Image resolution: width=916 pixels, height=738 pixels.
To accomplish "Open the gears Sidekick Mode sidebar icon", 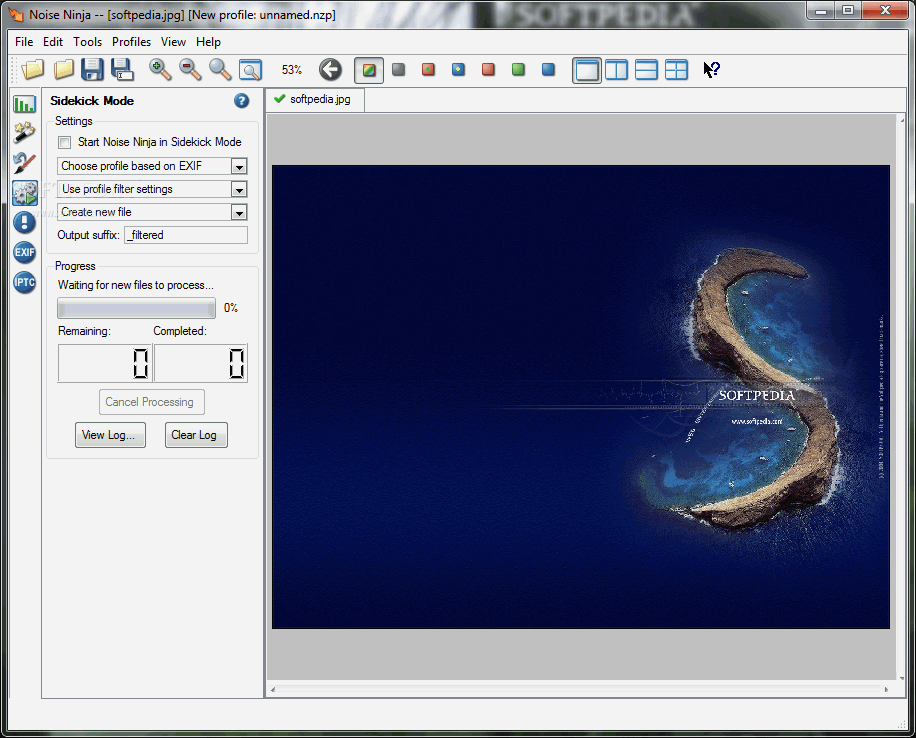I will (x=25, y=193).
